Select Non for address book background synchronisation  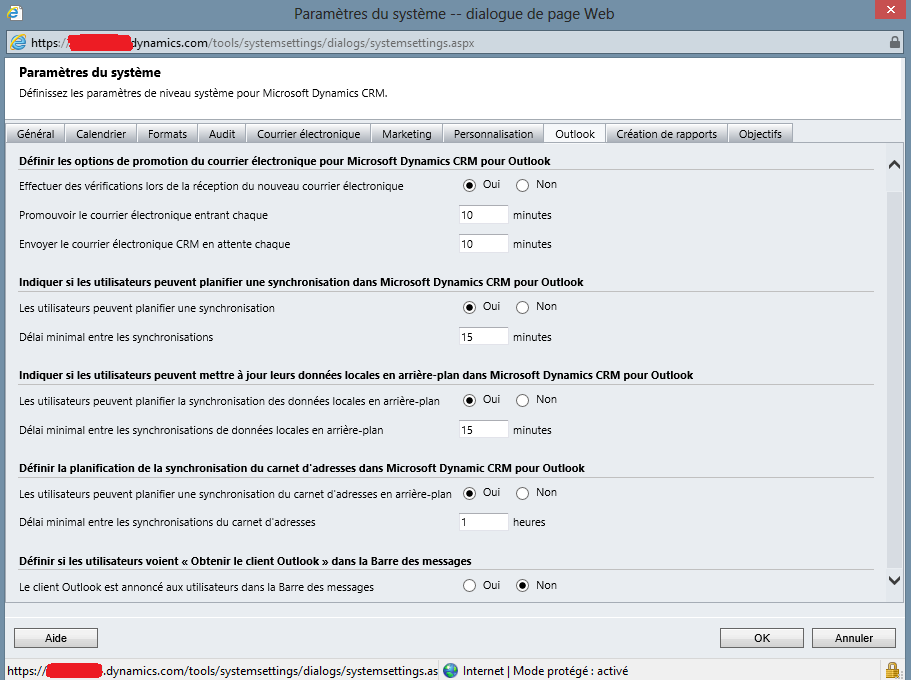pos(522,493)
